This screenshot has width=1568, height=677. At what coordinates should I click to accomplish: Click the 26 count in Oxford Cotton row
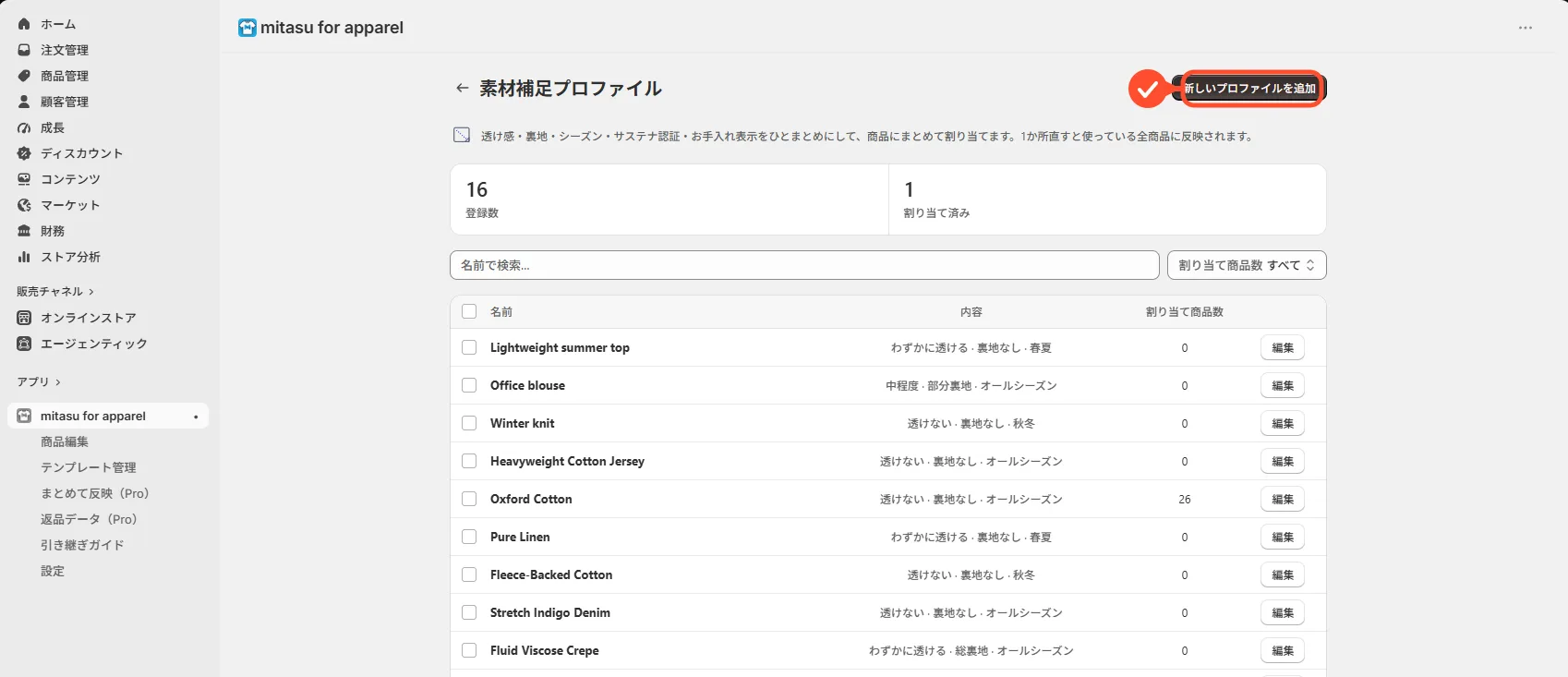pyautogui.click(x=1185, y=499)
